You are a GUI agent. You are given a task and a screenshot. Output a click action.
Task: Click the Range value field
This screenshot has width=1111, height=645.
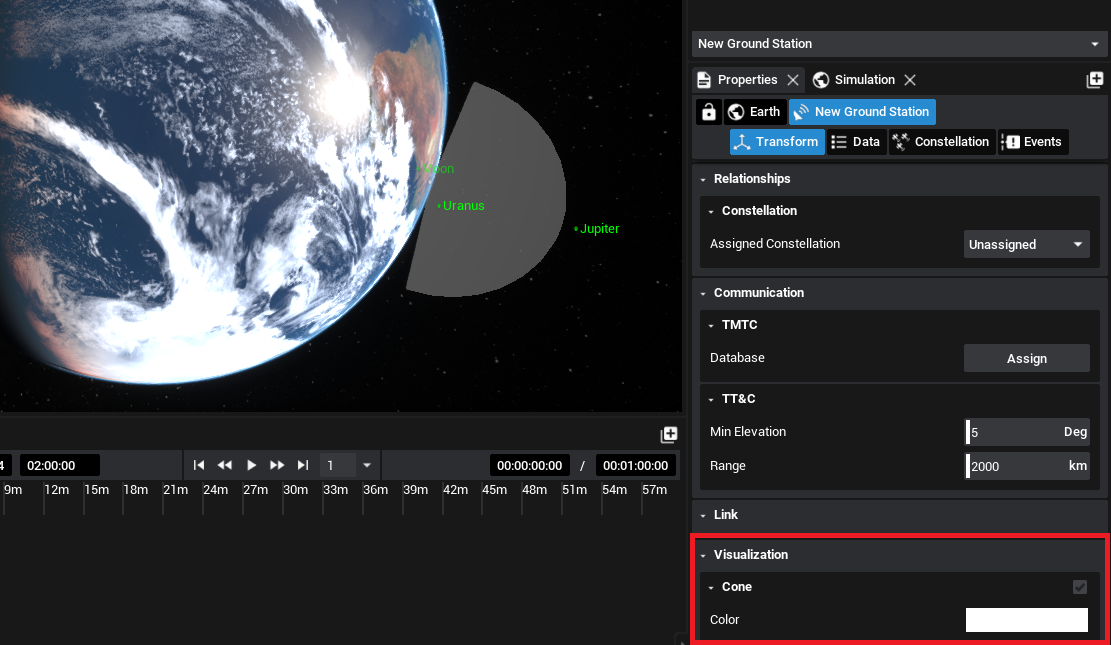point(1027,466)
